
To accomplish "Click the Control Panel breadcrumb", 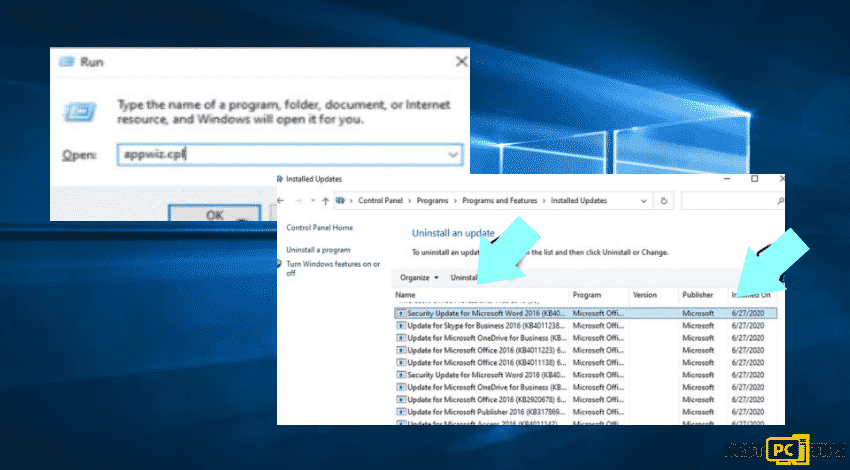I will [x=381, y=201].
